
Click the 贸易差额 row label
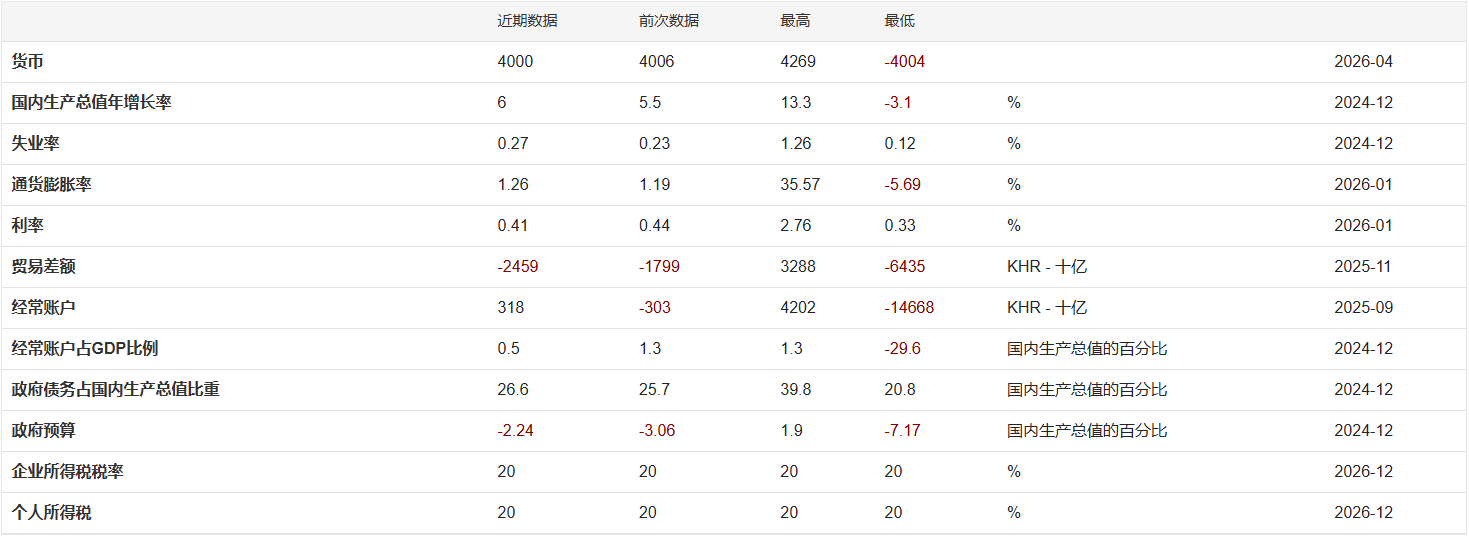44,267
